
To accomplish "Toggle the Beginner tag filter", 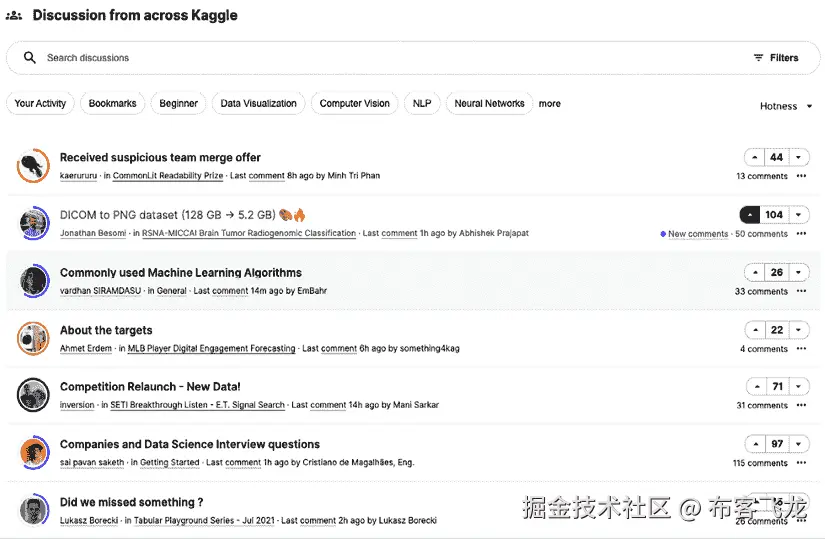I will tap(179, 104).
